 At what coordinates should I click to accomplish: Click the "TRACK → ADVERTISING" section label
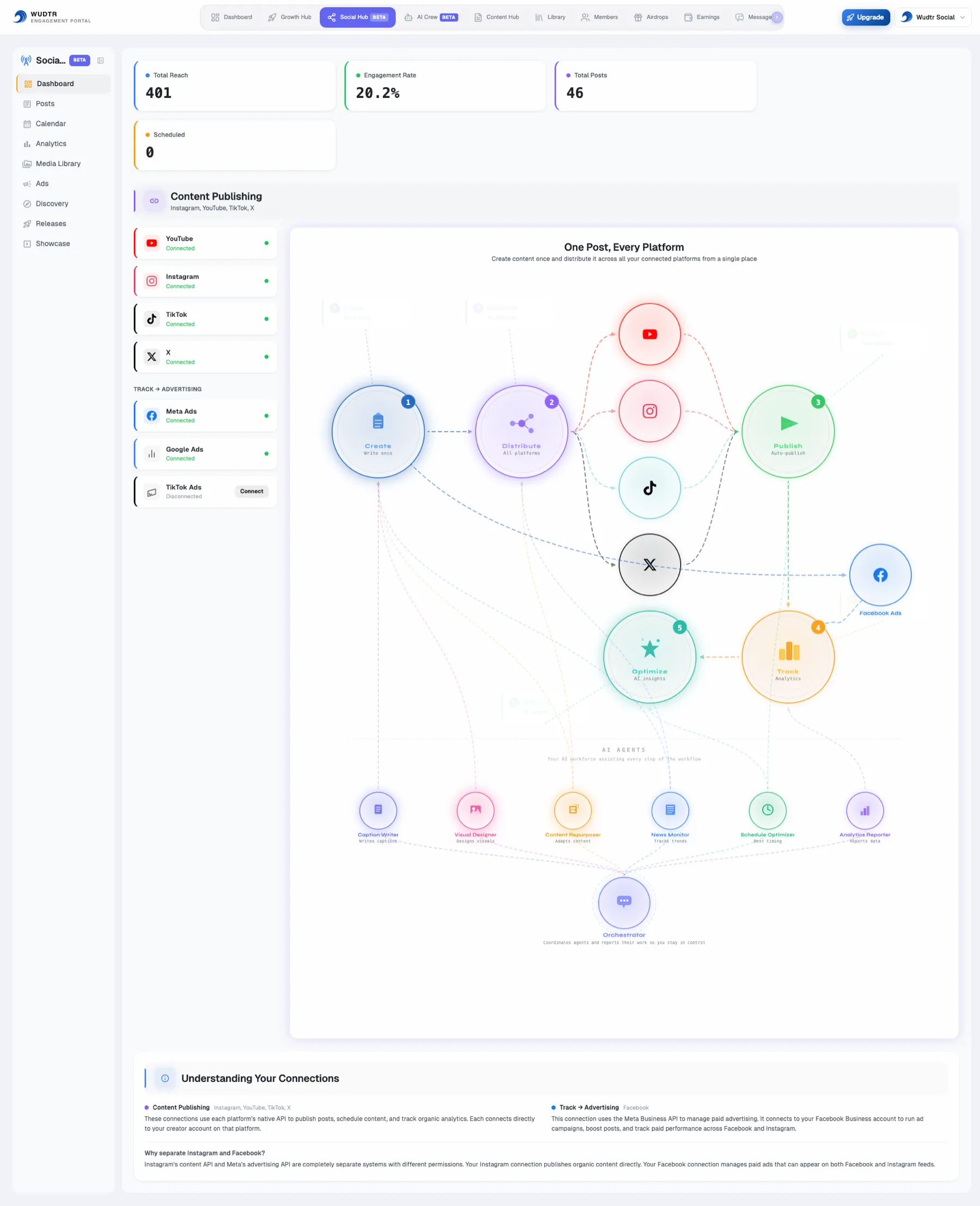pos(168,390)
